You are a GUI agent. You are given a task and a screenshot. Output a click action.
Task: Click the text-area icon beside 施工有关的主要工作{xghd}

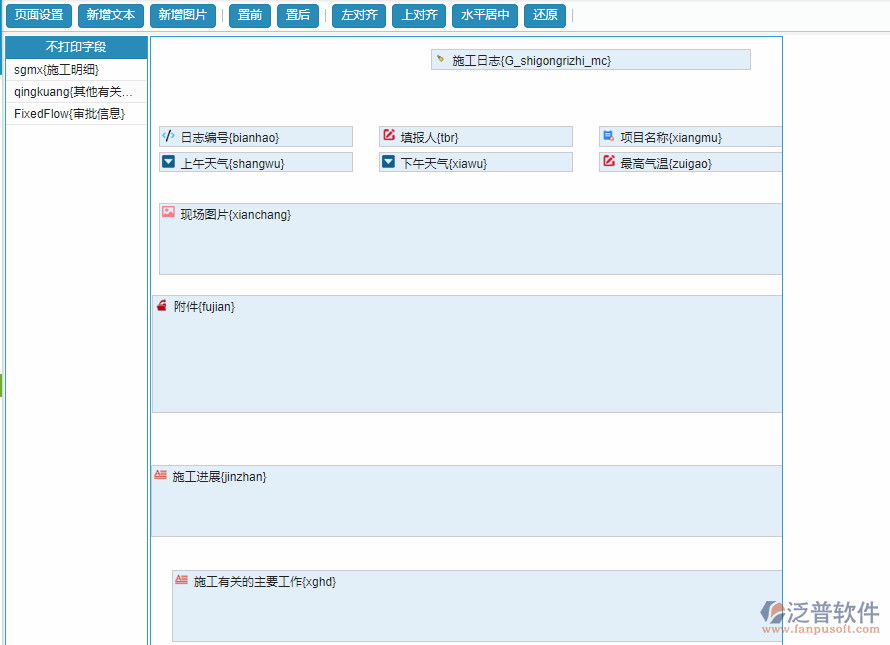click(182, 580)
